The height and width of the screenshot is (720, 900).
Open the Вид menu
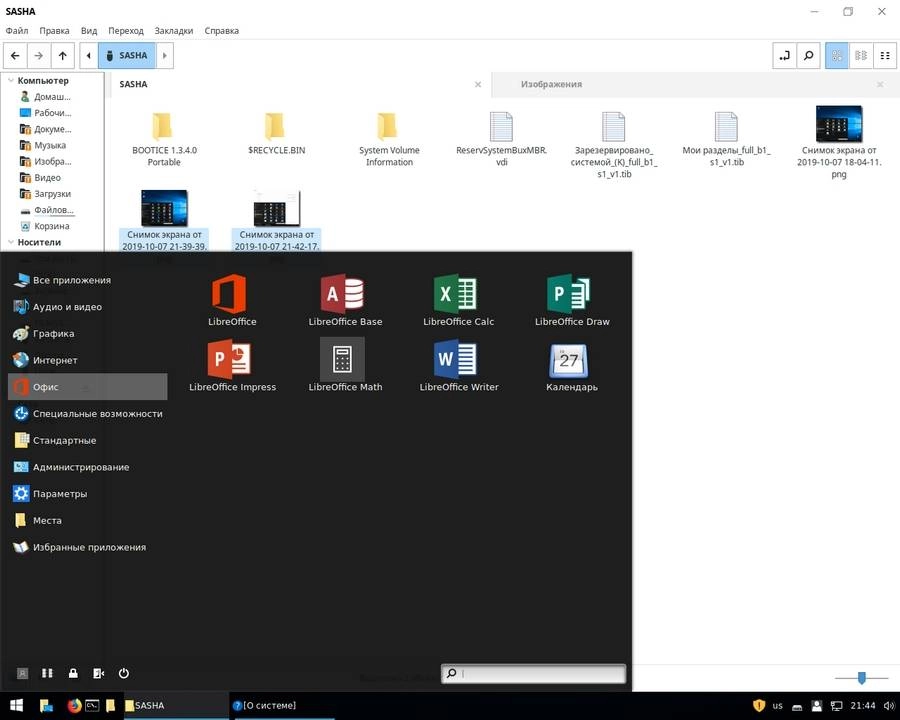[x=89, y=30]
